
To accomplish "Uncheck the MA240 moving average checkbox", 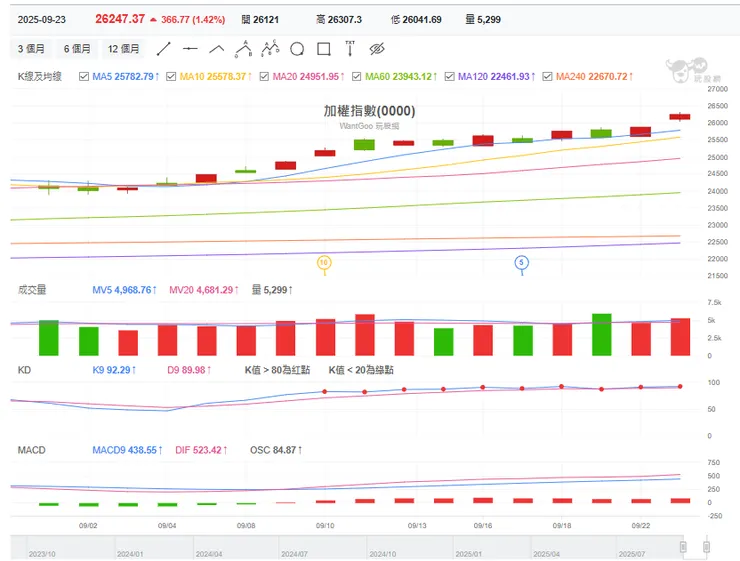I will point(547,76).
